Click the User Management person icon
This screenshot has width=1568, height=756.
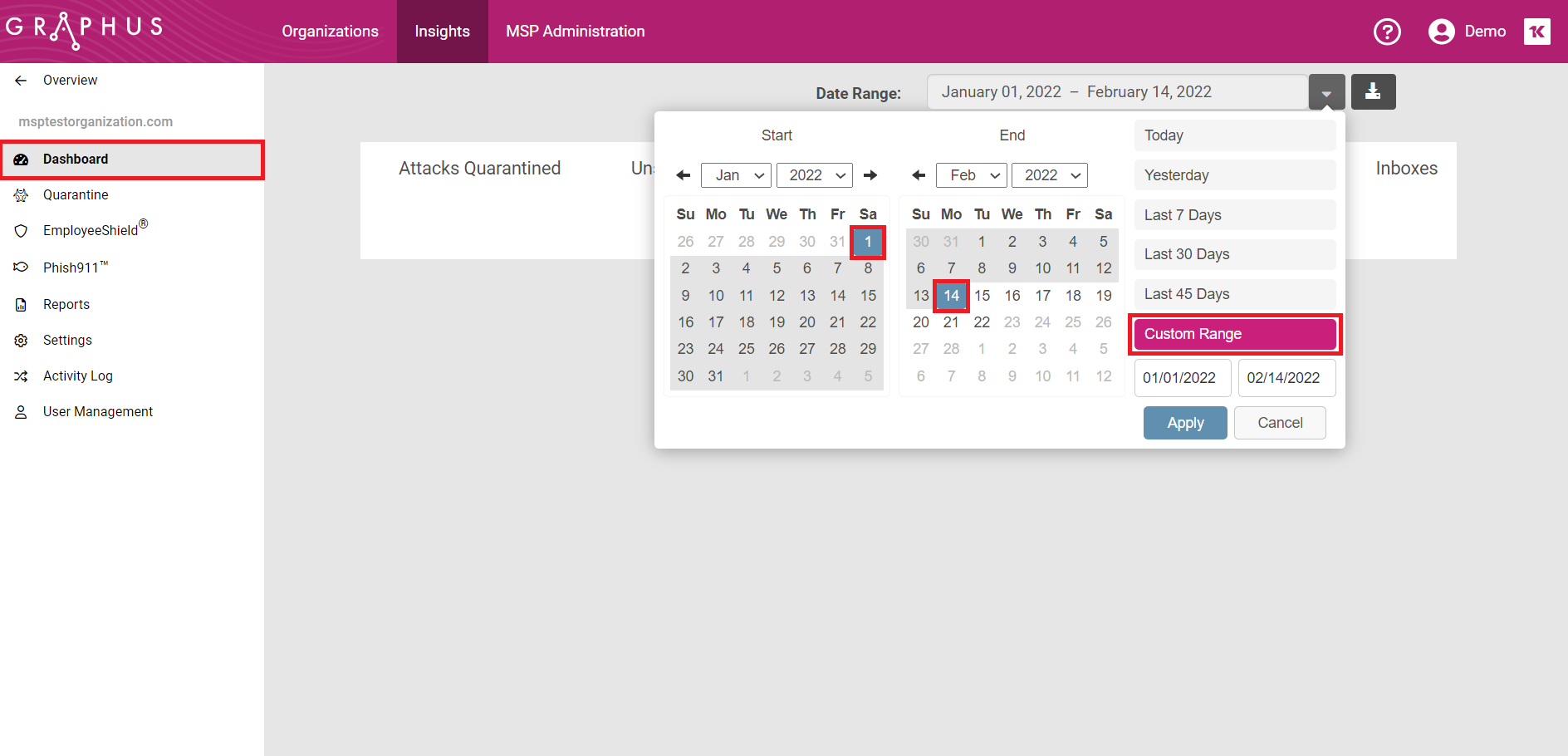pyautogui.click(x=22, y=412)
